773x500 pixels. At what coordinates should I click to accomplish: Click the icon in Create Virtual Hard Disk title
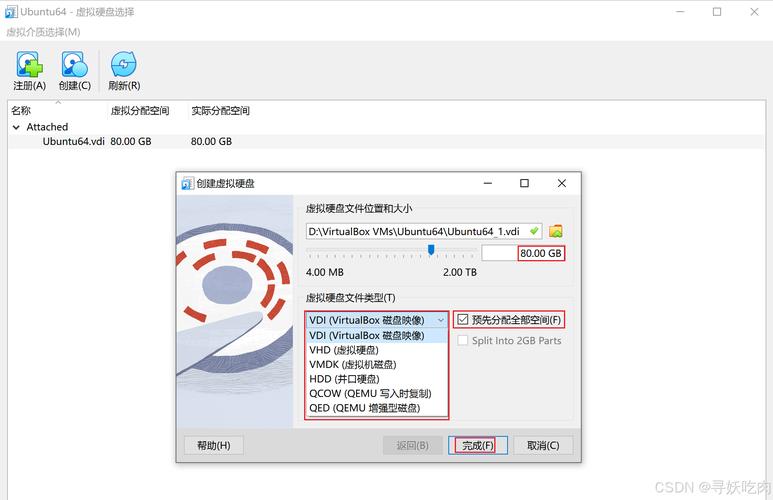(187, 183)
